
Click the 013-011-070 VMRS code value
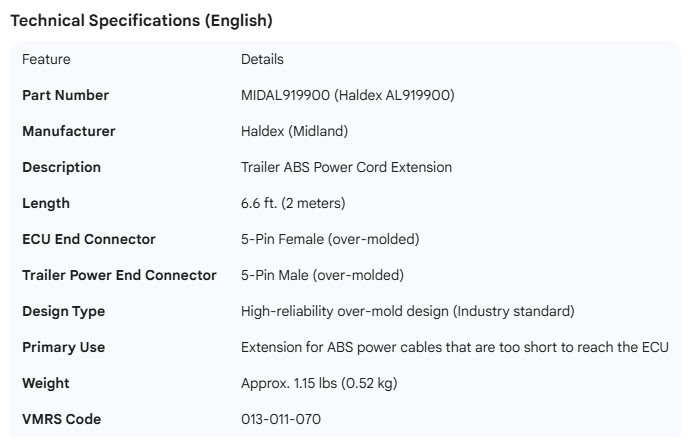[281, 419]
